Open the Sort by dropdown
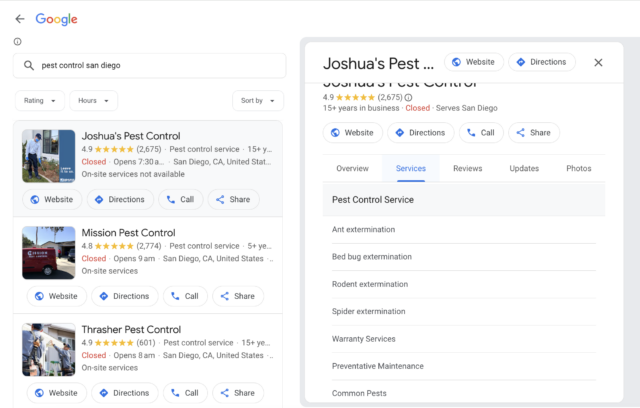The width and height of the screenshot is (640, 408). (257, 100)
